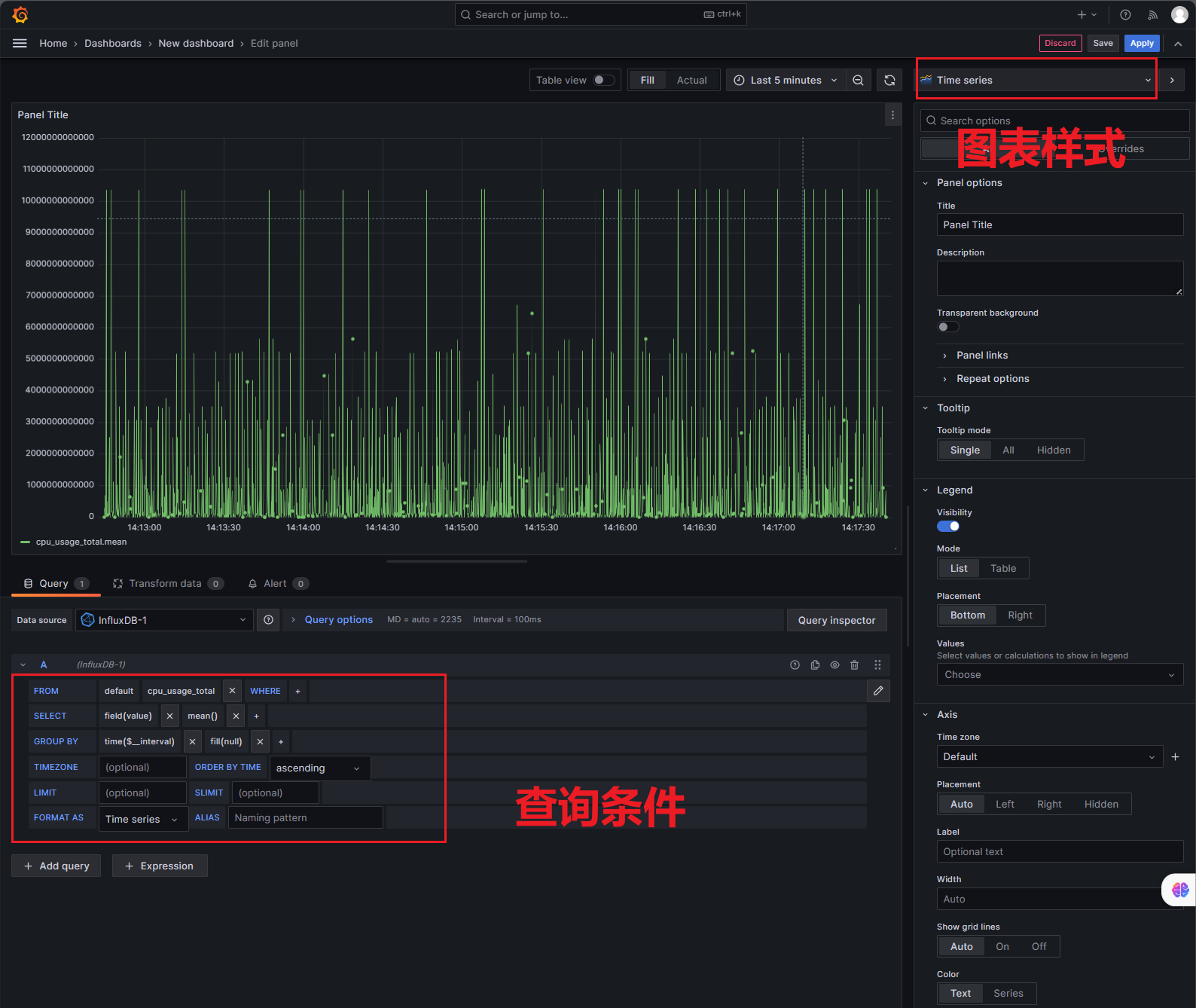Screen dimensions: 1196x1008
Task: Add a WHERE condition plus
Action: tap(297, 691)
